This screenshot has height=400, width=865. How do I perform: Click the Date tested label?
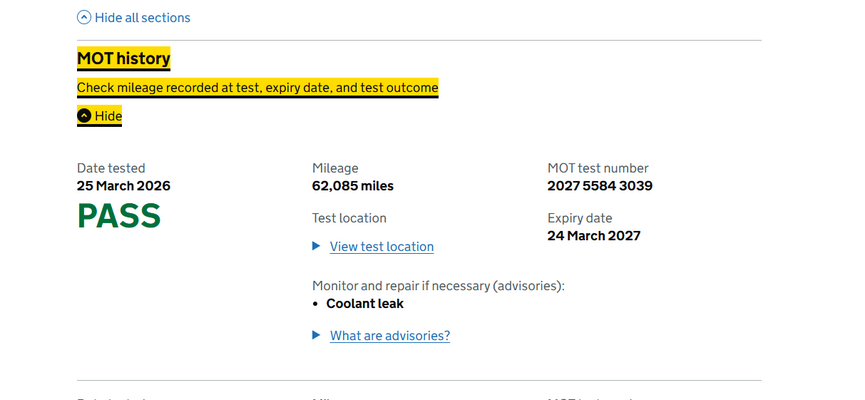[111, 168]
